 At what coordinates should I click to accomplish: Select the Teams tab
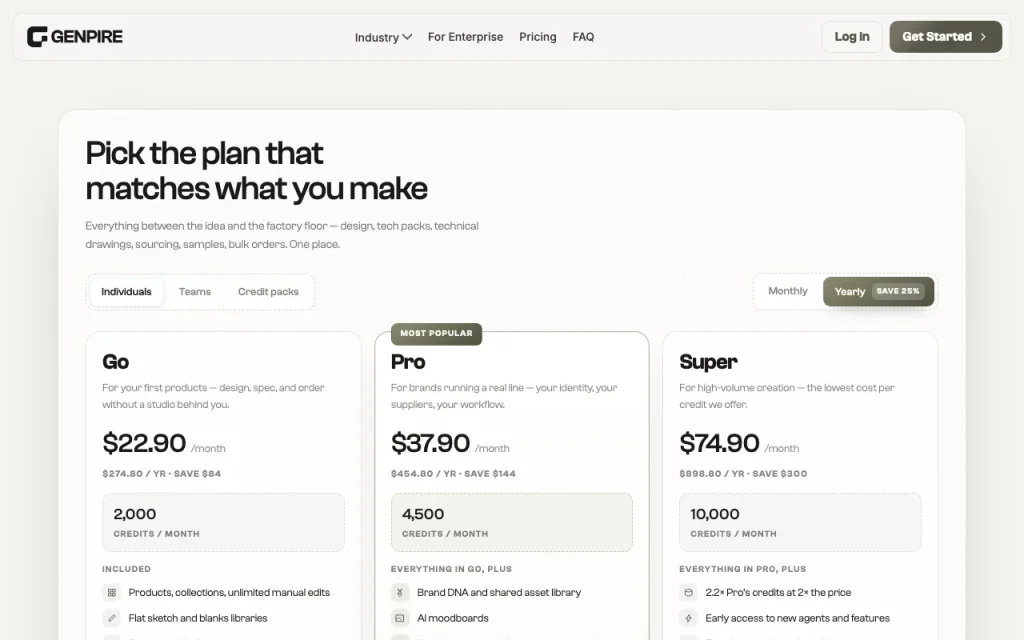click(195, 292)
